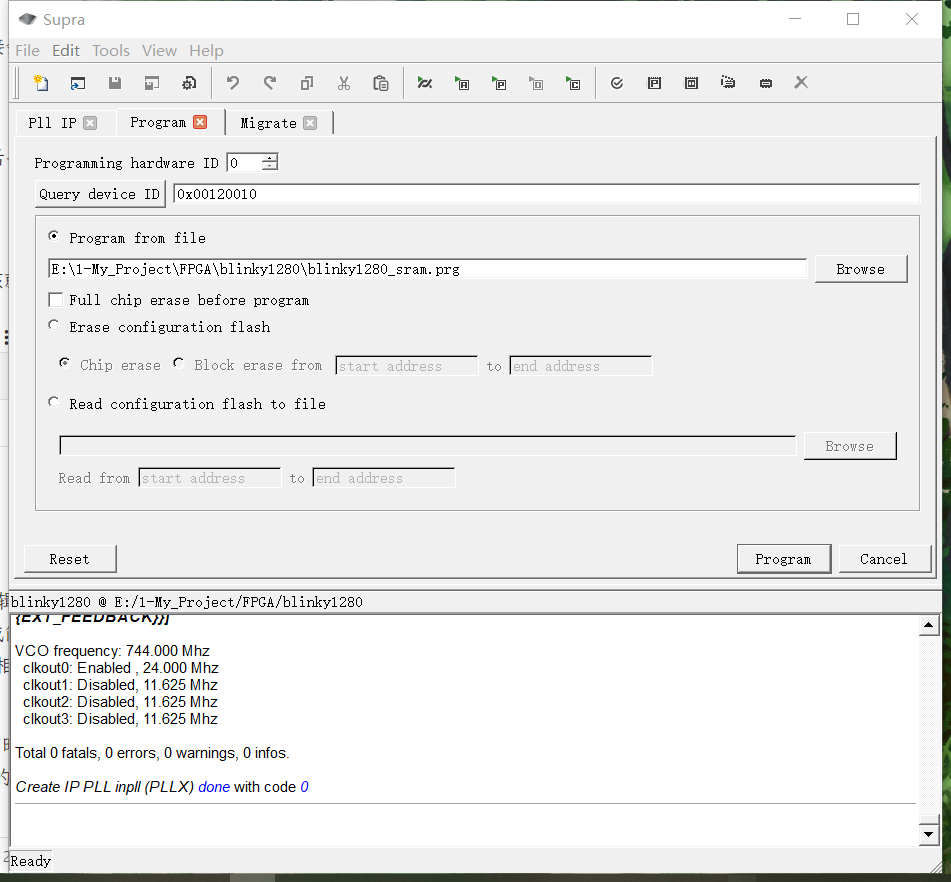
Task: Close the Migrate tab
Action: click(x=311, y=123)
